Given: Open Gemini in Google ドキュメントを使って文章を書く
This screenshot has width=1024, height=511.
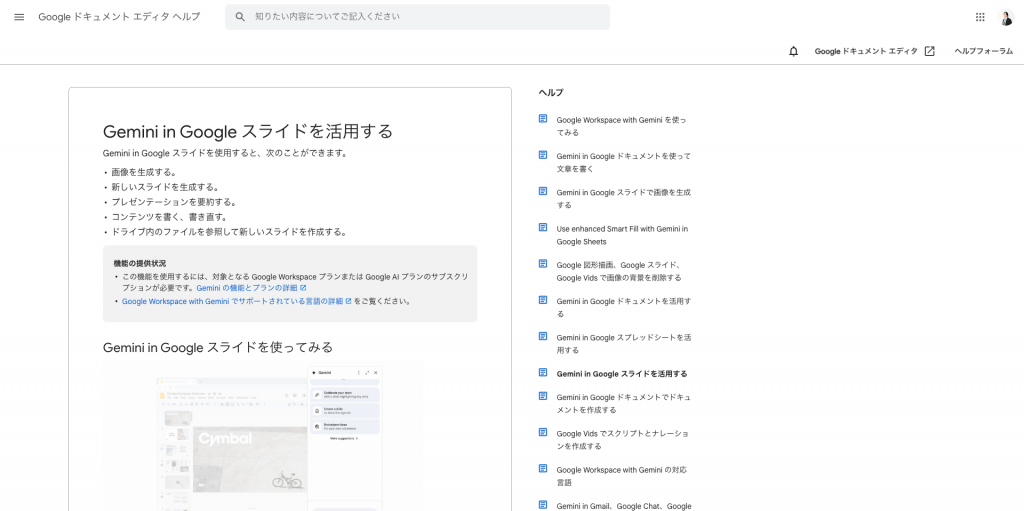Looking at the screenshot, I should pos(623,162).
